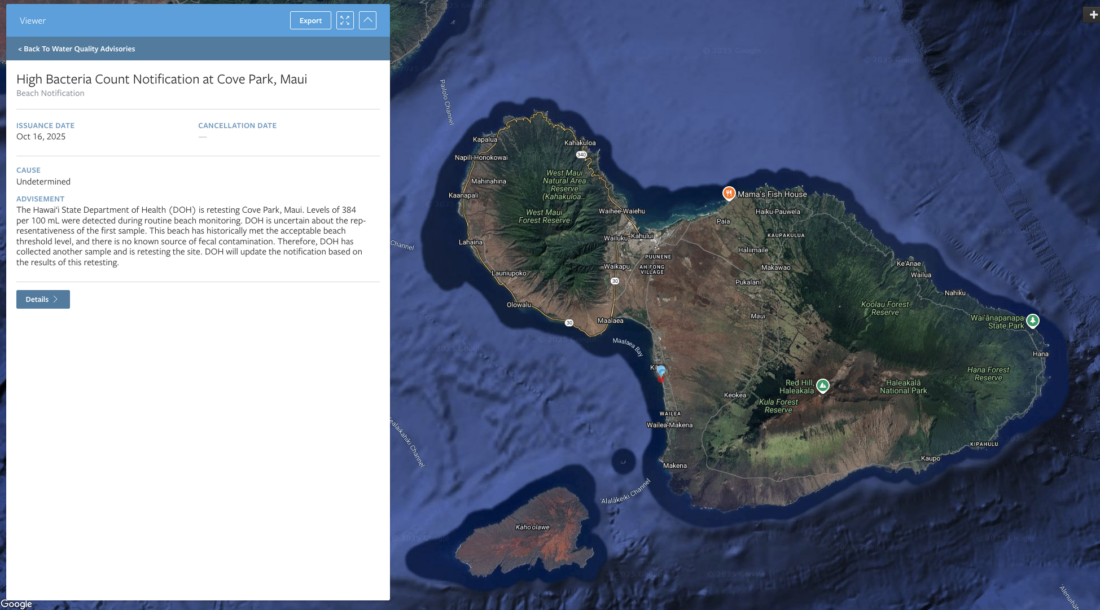Click the Route 340 shield near Kahakuloa
The width and height of the screenshot is (1100, 610).
point(581,154)
